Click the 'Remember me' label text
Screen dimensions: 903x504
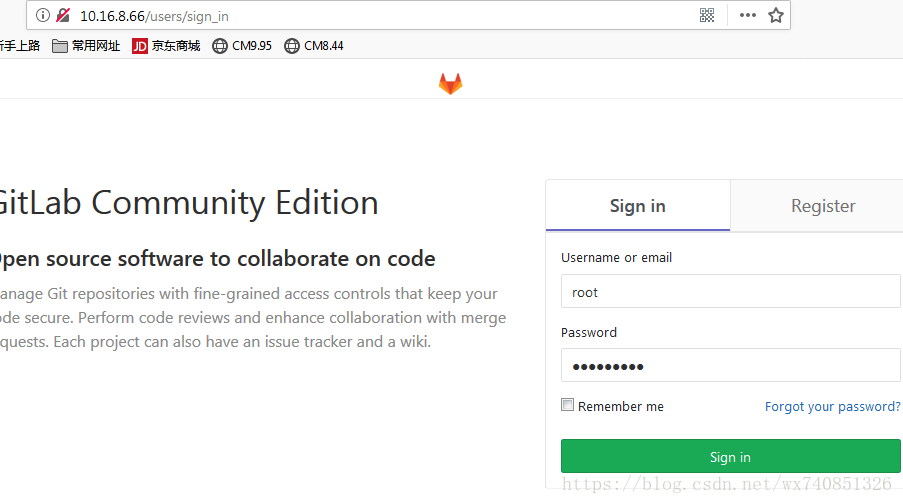[621, 407]
